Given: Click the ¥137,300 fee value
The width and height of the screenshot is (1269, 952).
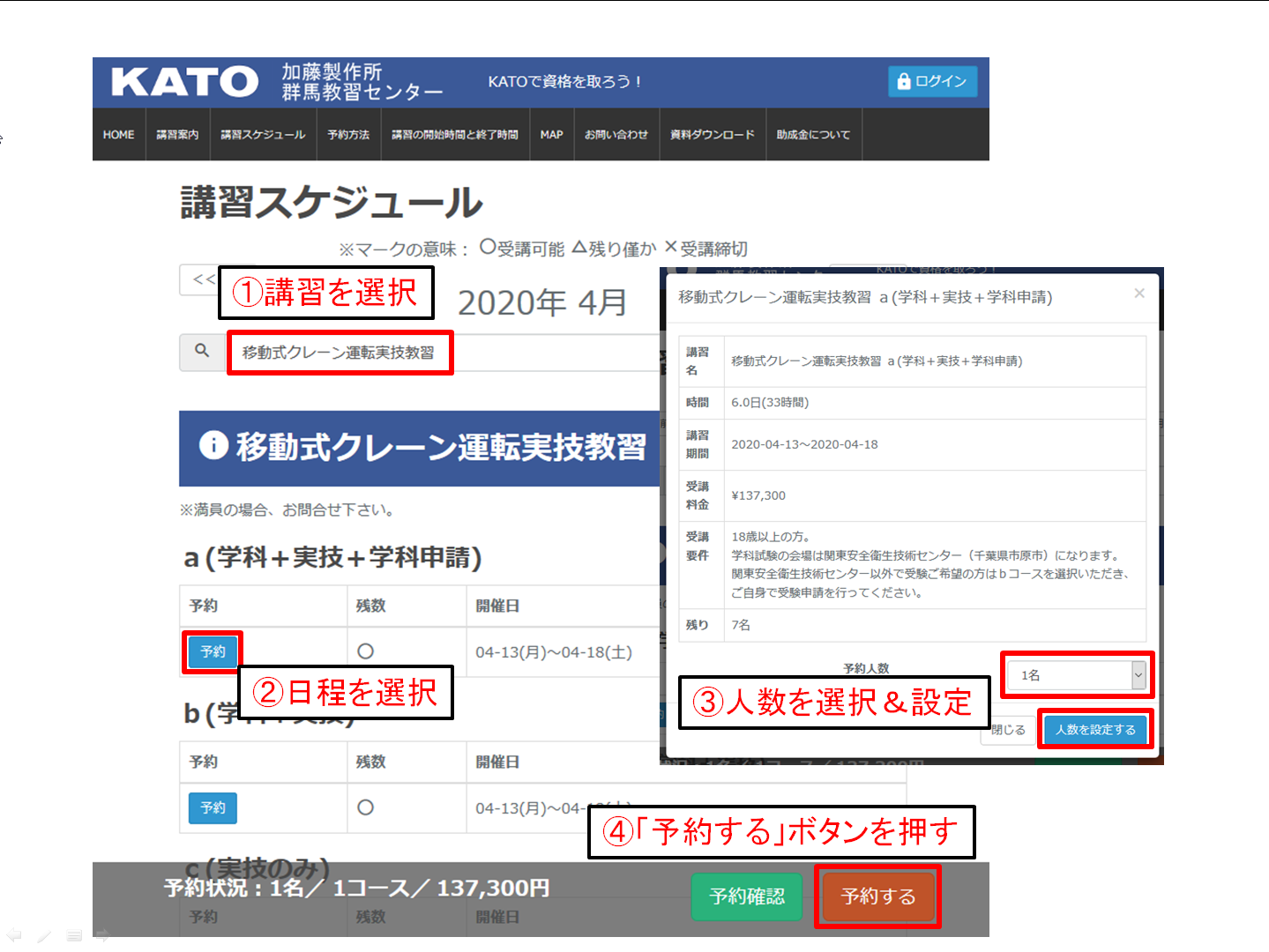Looking at the screenshot, I should pyautogui.click(x=758, y=495).
